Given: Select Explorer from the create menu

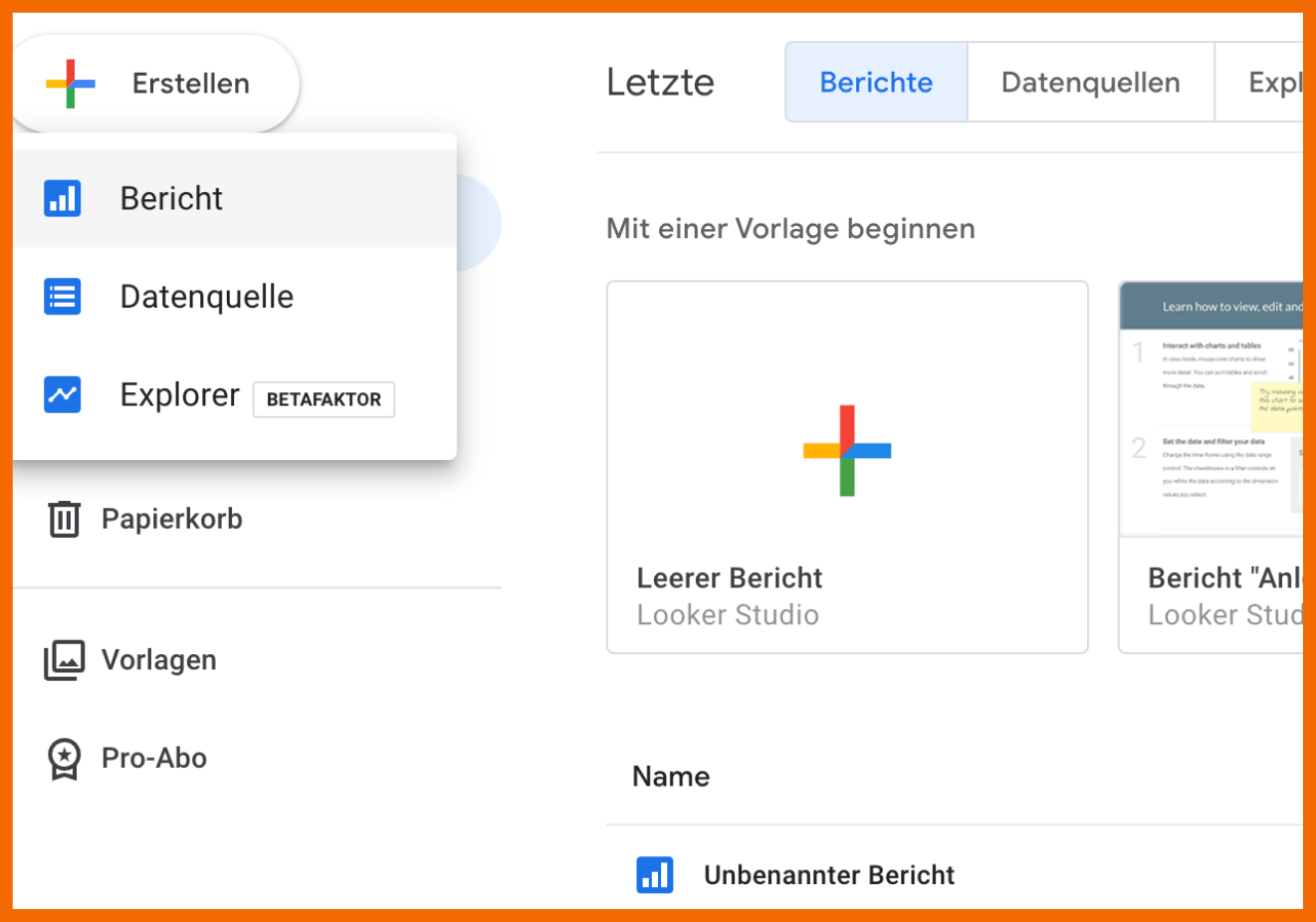Looking at the screenshot, I should coord(180,395).
